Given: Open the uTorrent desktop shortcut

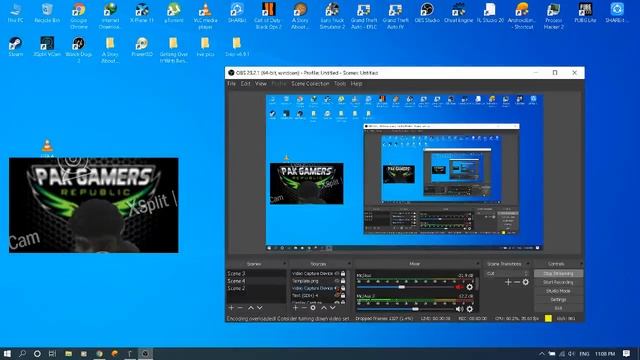Looking at the screenshot, I should pyautogui.click(x=173, y=13).
